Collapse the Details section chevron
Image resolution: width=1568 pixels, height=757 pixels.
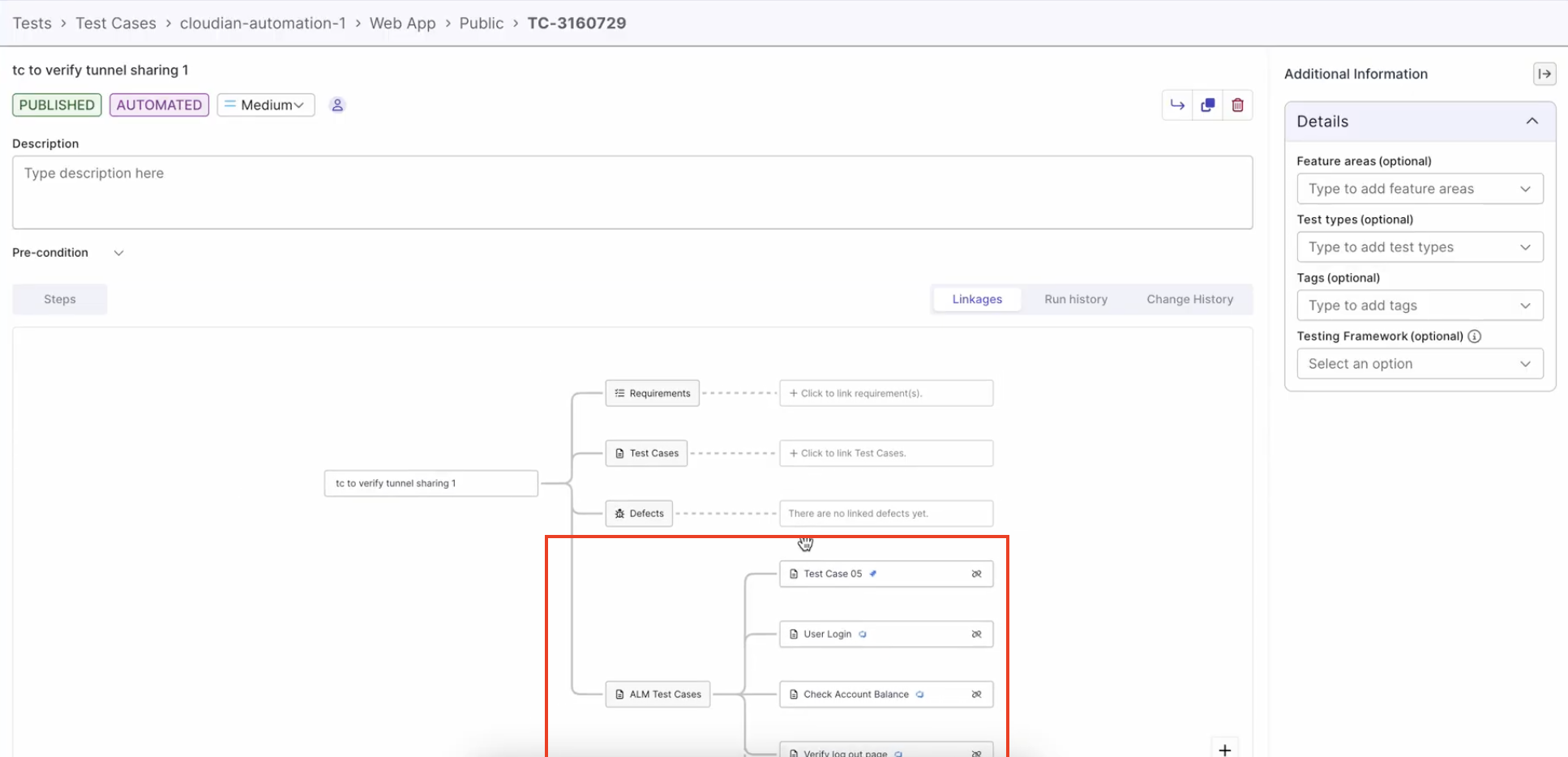tap(1532, 122)
